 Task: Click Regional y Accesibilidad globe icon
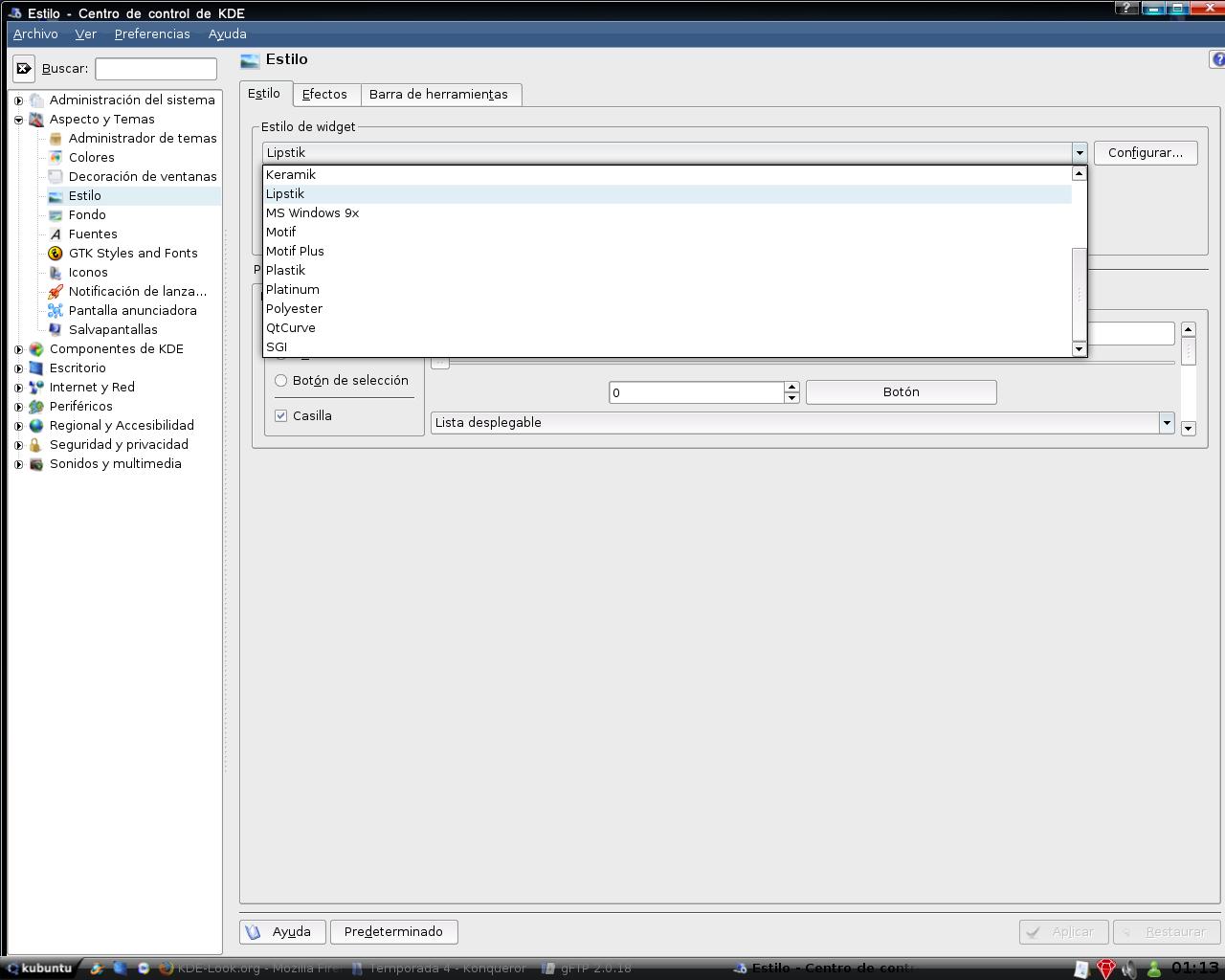point(36,426)
